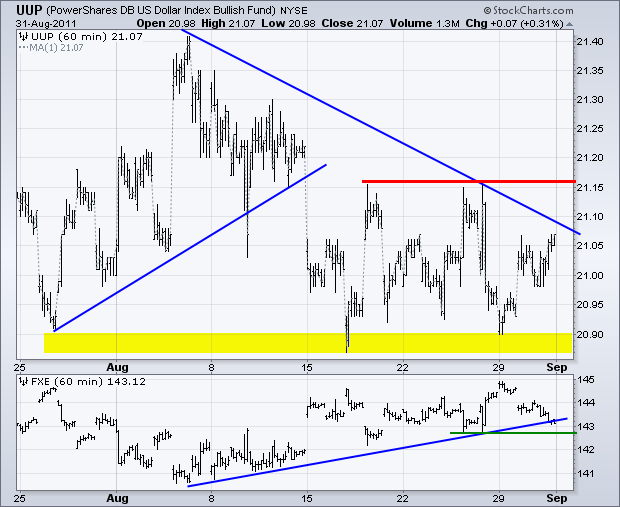This screenshot has width=620, height=507.
Task: Click the 145 axis label in FXE panel
Action: pos(586,380)
